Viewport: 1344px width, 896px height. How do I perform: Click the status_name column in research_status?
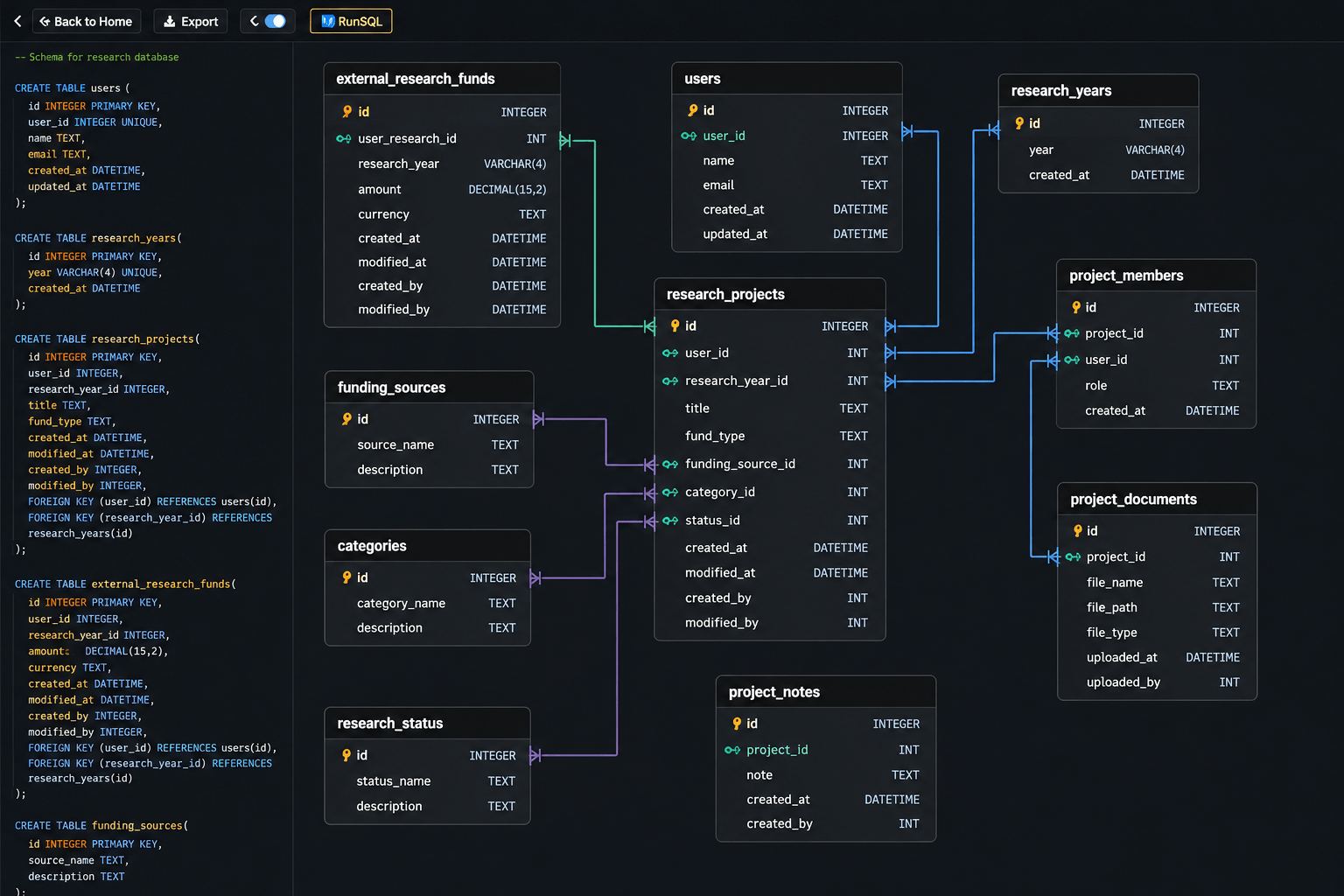(427, 780)
